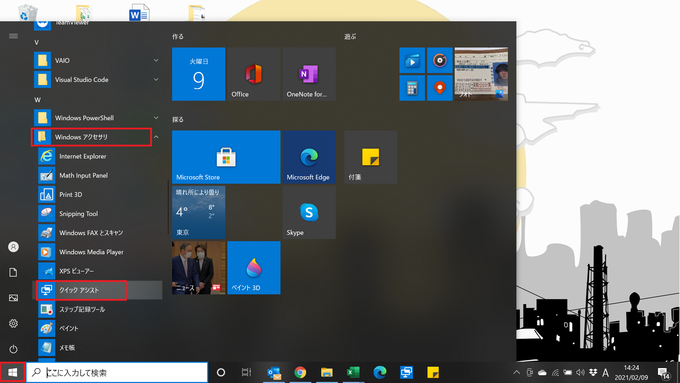Viewport: 680px width, 383px height.
Task: Open the 付箋 sticky notes tile
Action: click(370, 157)
